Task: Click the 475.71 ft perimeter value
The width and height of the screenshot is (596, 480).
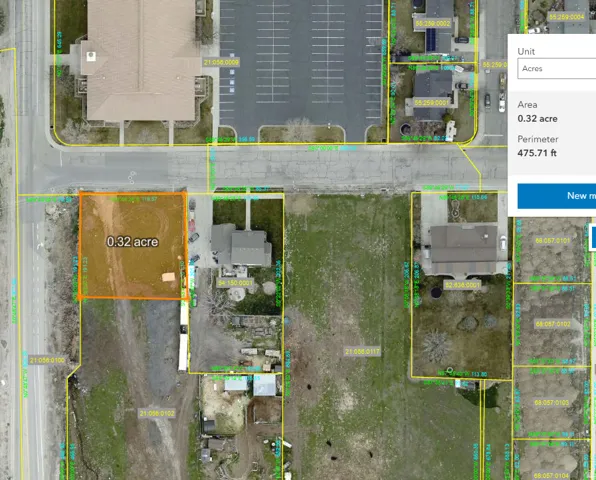Action: tap(537, 153)
